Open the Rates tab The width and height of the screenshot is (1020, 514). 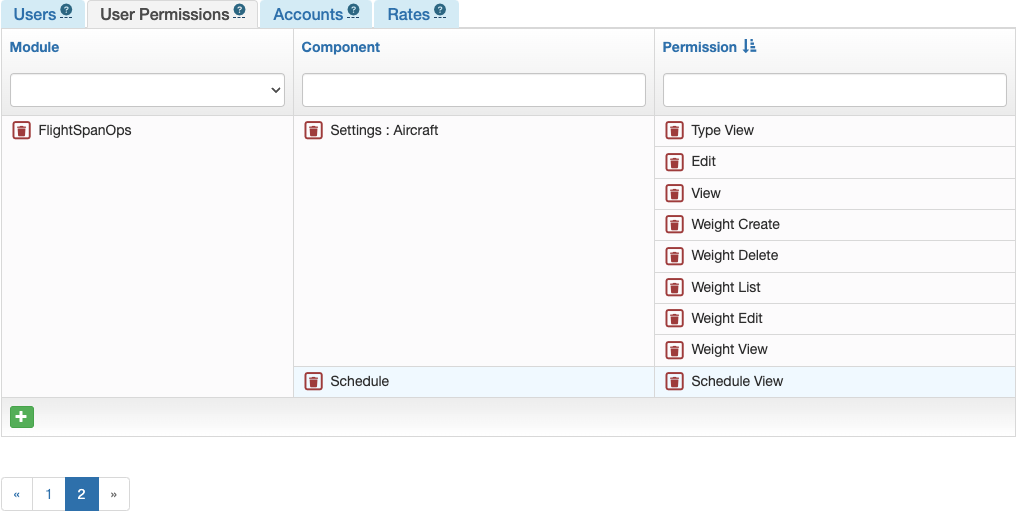409,14
